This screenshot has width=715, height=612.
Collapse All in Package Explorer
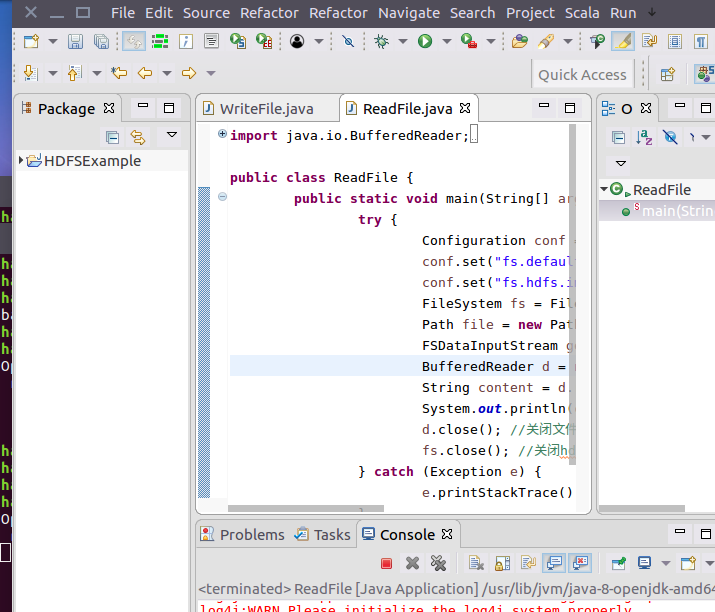click(112, 137)
